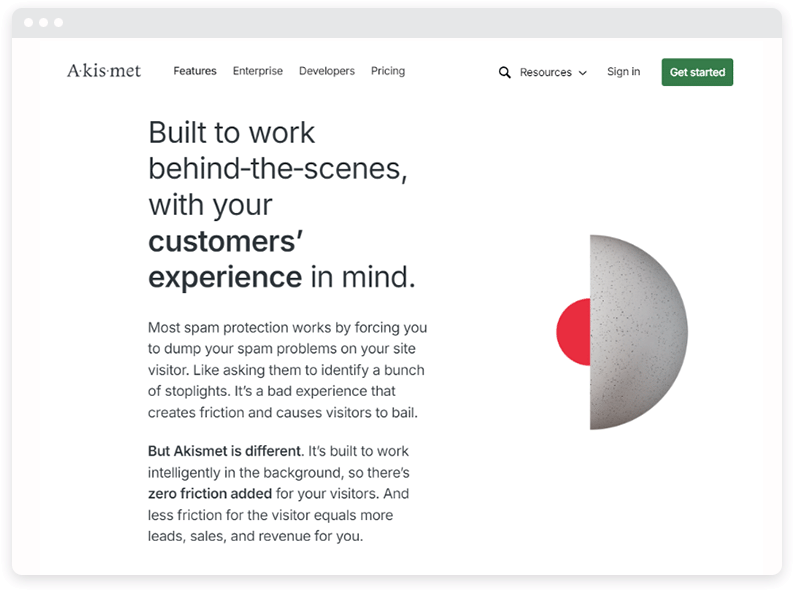Screen dimensions: 794x591
Task: Click the bold 'customers' experience' heading text
Action: 226,259
